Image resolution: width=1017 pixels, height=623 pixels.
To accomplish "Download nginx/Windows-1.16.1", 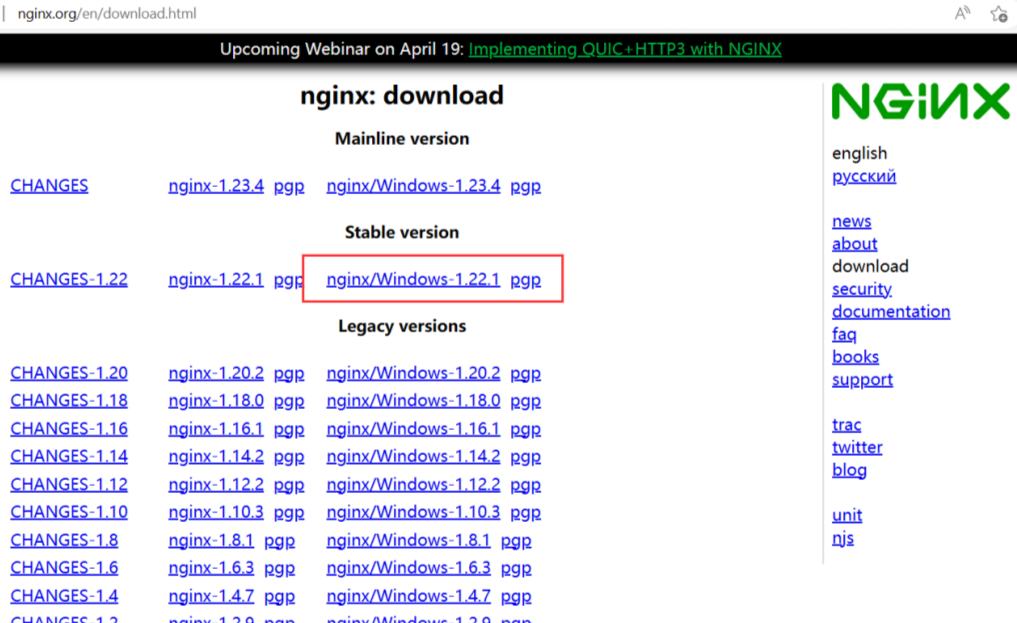I will point(413,429).
